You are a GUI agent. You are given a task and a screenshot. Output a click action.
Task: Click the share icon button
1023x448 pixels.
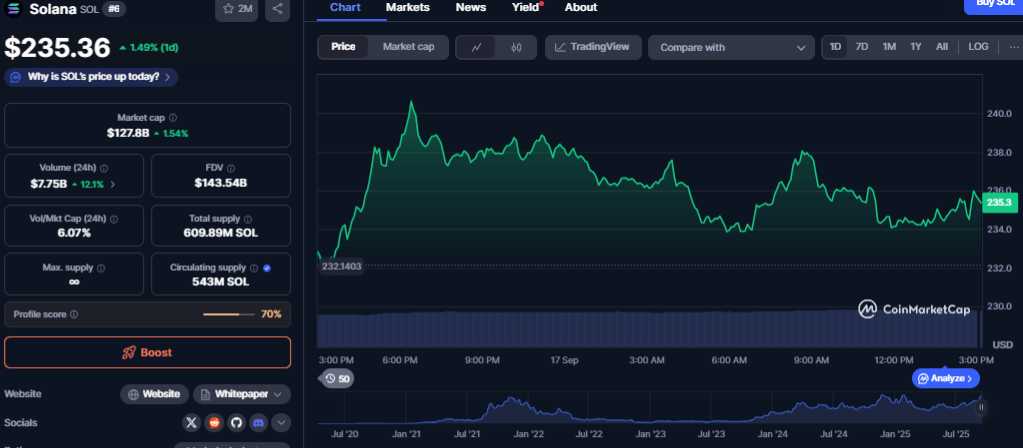[x=277, y=9]
